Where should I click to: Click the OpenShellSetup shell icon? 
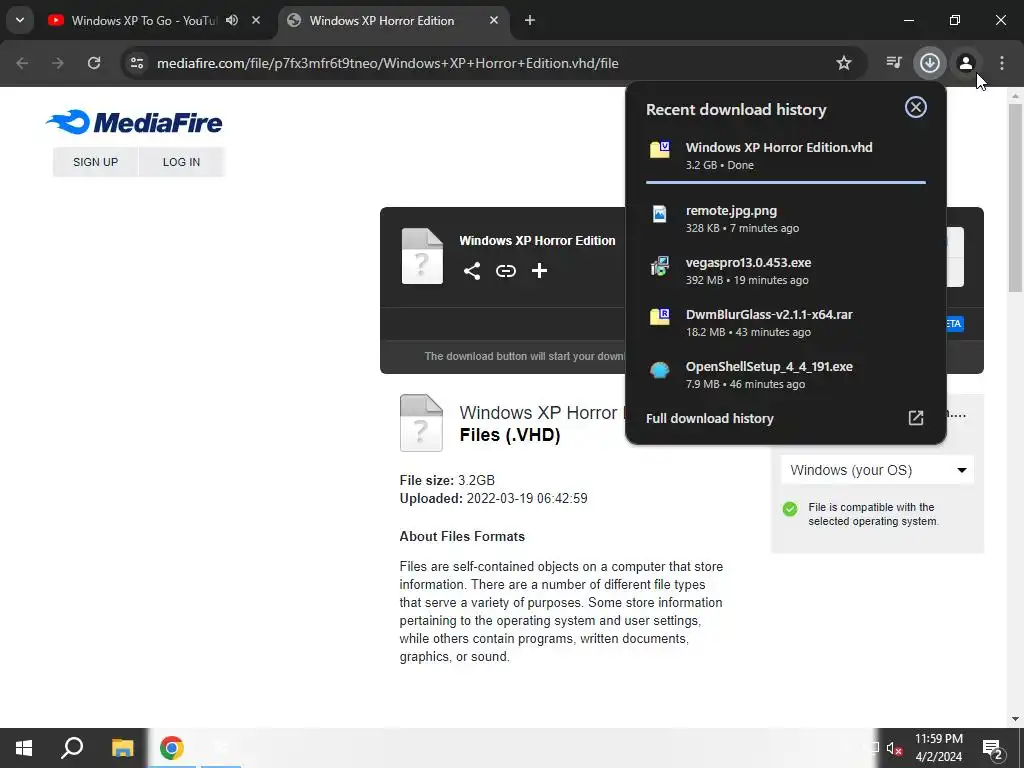(x=660, y=370)
